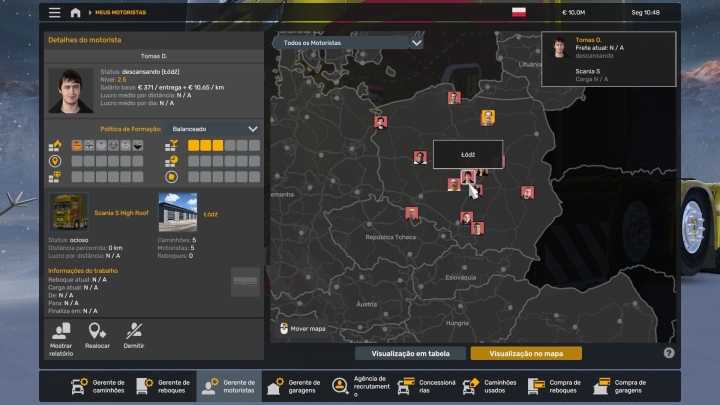Click the eco-driving skill round icon

(x=171, y=177)
